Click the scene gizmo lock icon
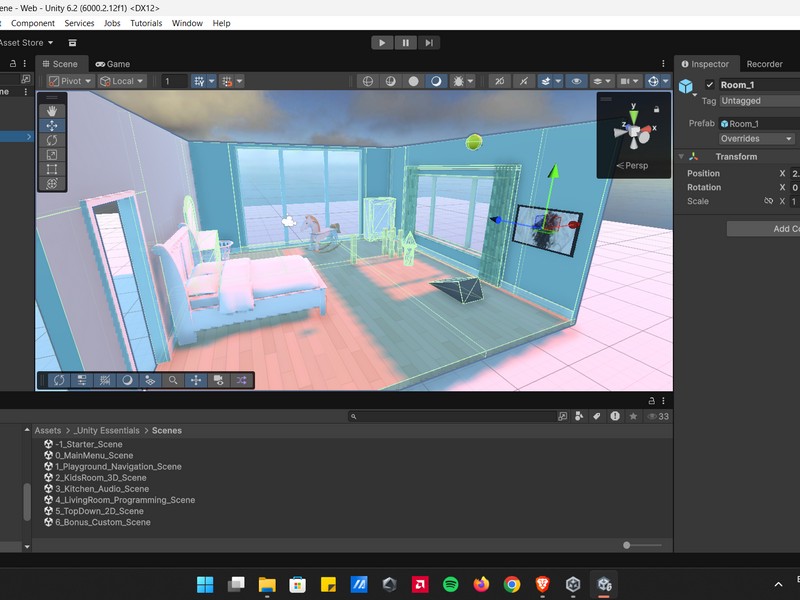 click(x=656, y=109)
